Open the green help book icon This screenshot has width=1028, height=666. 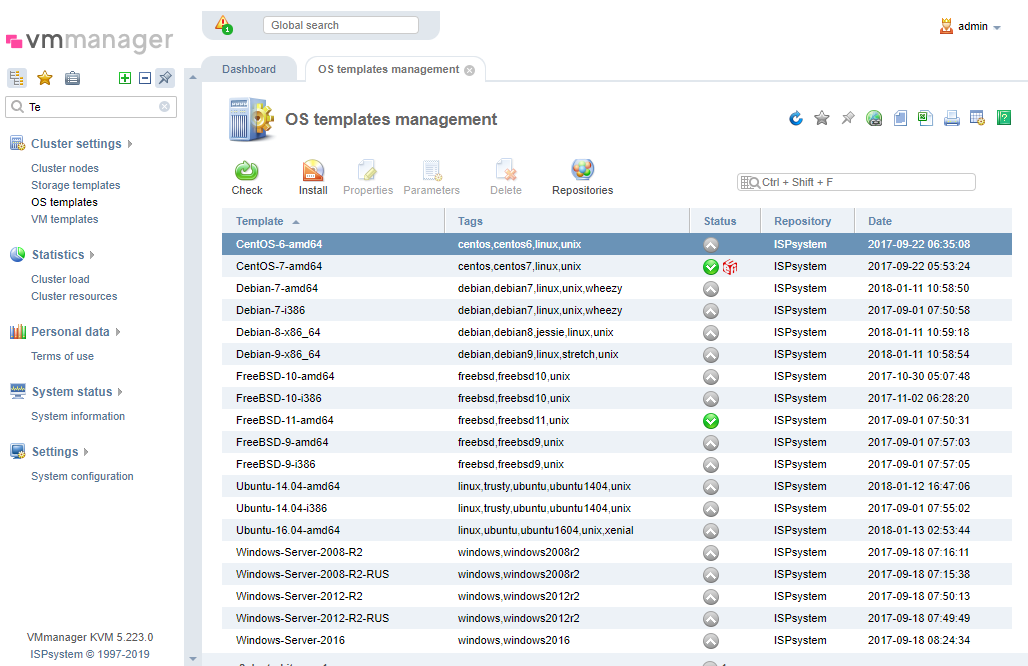tap(1003, 118)
